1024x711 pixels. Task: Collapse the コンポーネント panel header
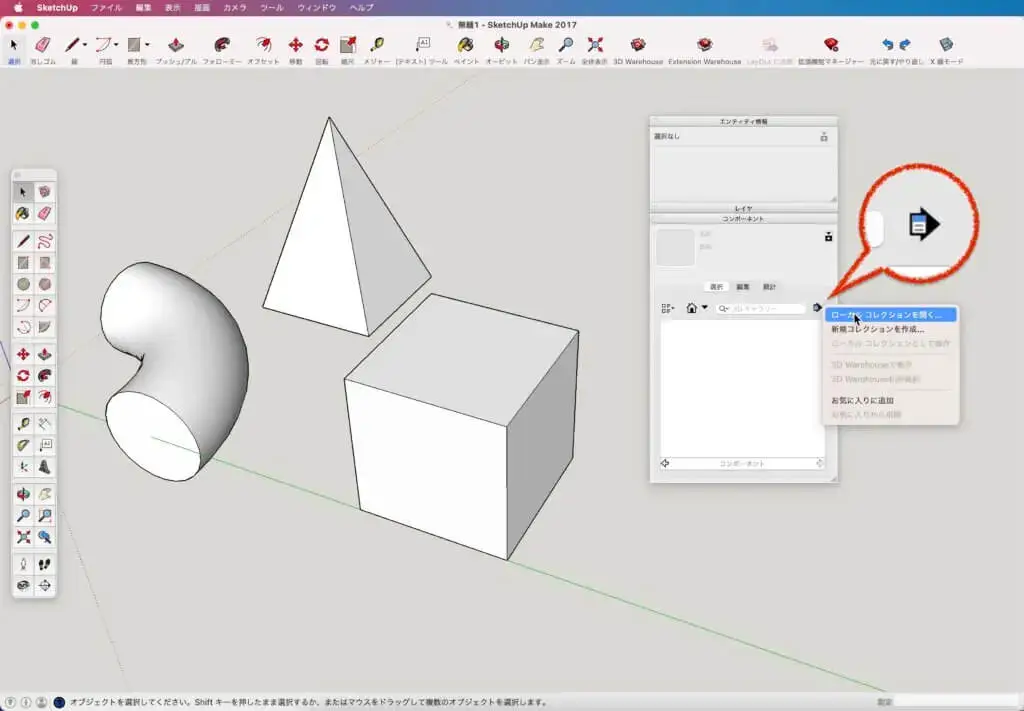click(x=743, y=219)
